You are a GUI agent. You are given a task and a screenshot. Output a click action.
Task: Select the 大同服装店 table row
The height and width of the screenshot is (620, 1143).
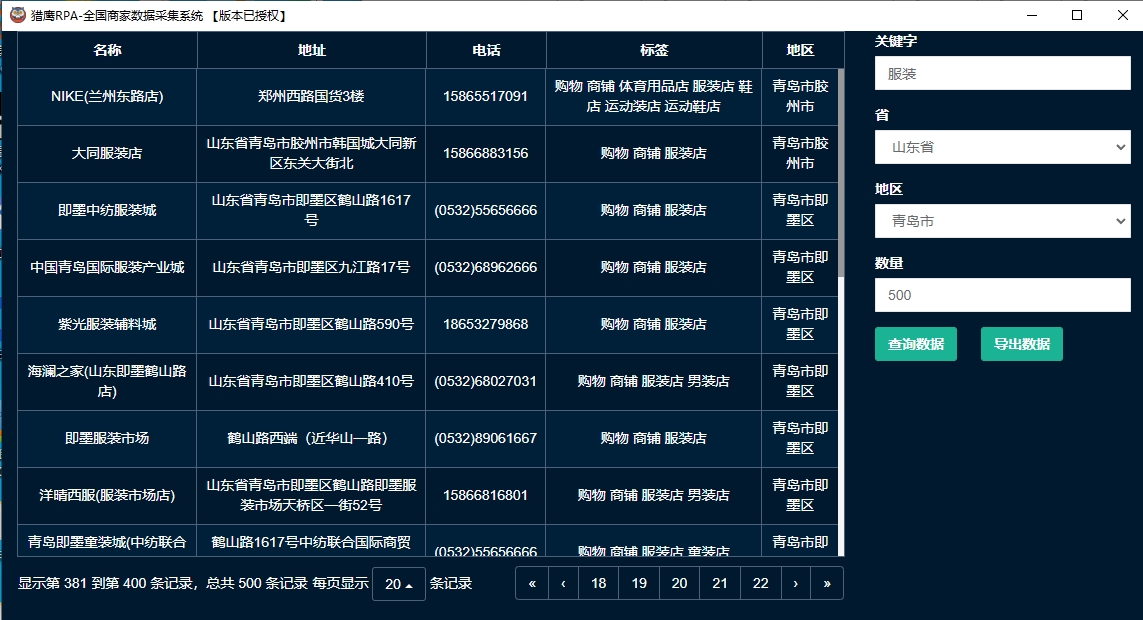pyautogui.click(x=107, y=154)
